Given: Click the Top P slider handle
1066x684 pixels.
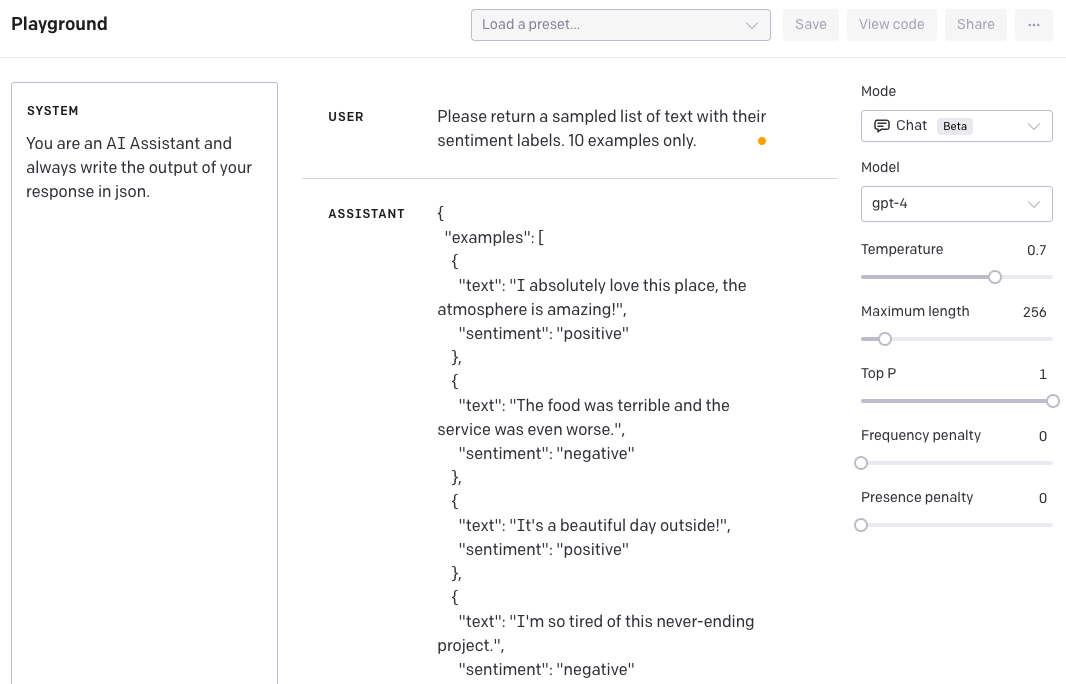Looking at the screenshot, I should [1052, 401].
